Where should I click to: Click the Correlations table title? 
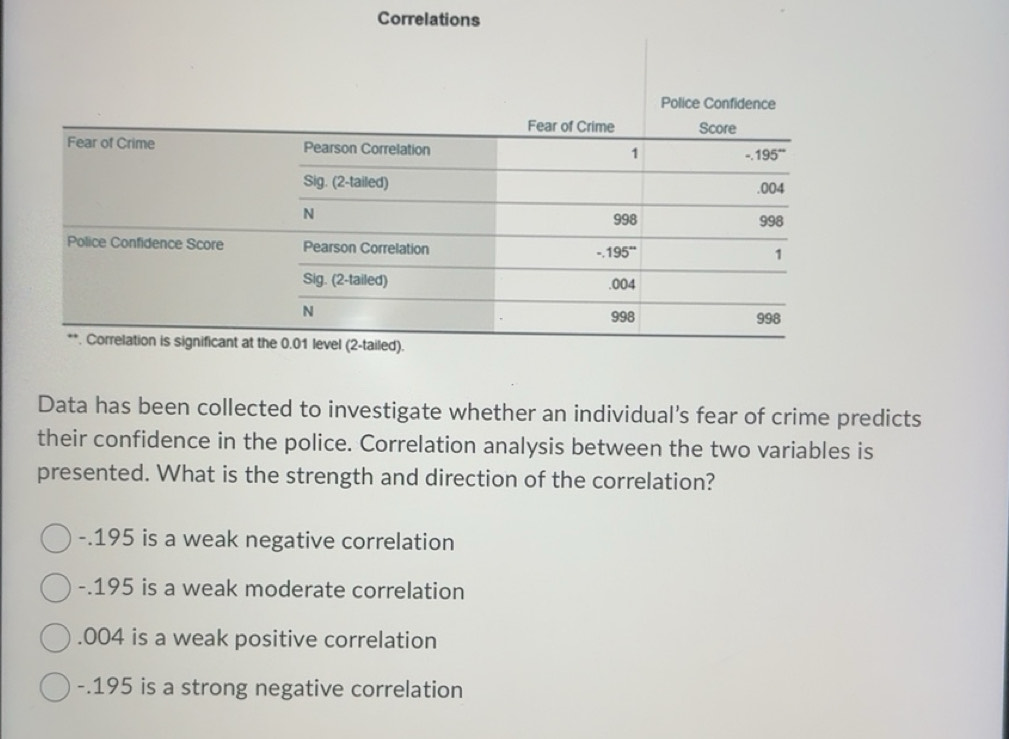coord(428,20)
